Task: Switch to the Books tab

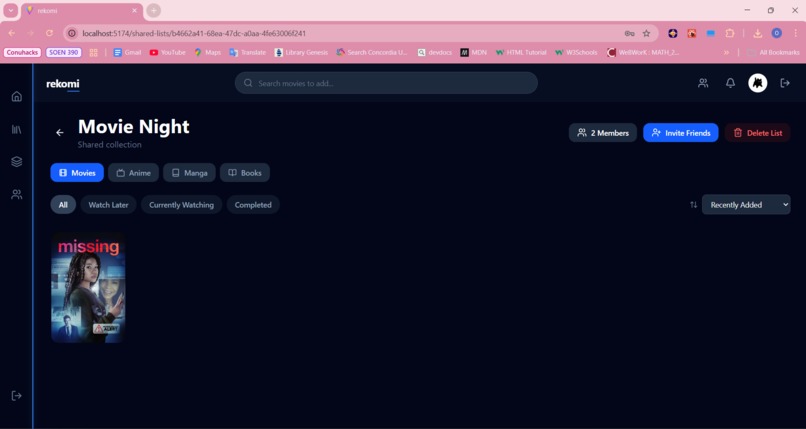Action: [x=245, y=173]
